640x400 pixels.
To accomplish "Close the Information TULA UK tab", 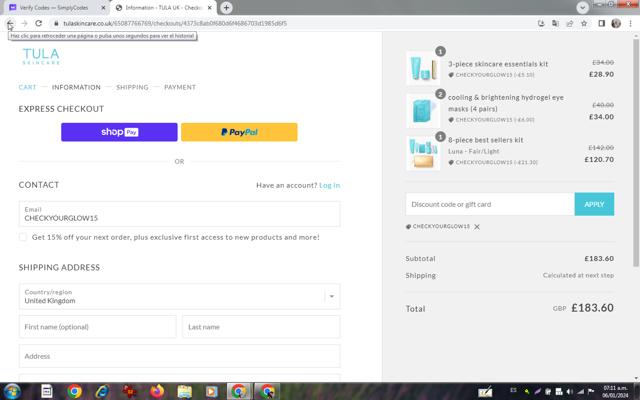I will click(210, 8).
